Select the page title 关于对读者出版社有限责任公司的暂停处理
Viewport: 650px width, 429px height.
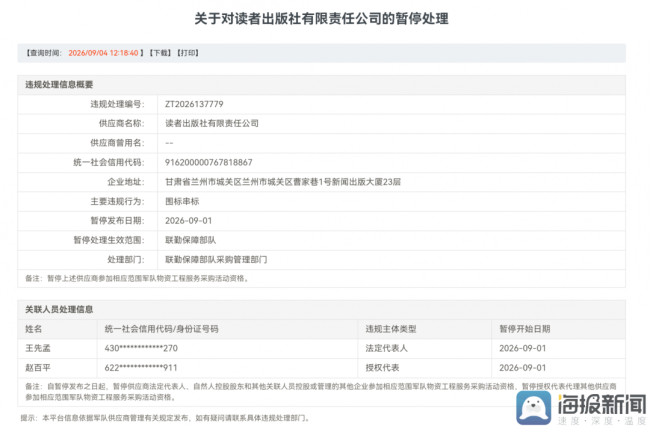point(321,19)
